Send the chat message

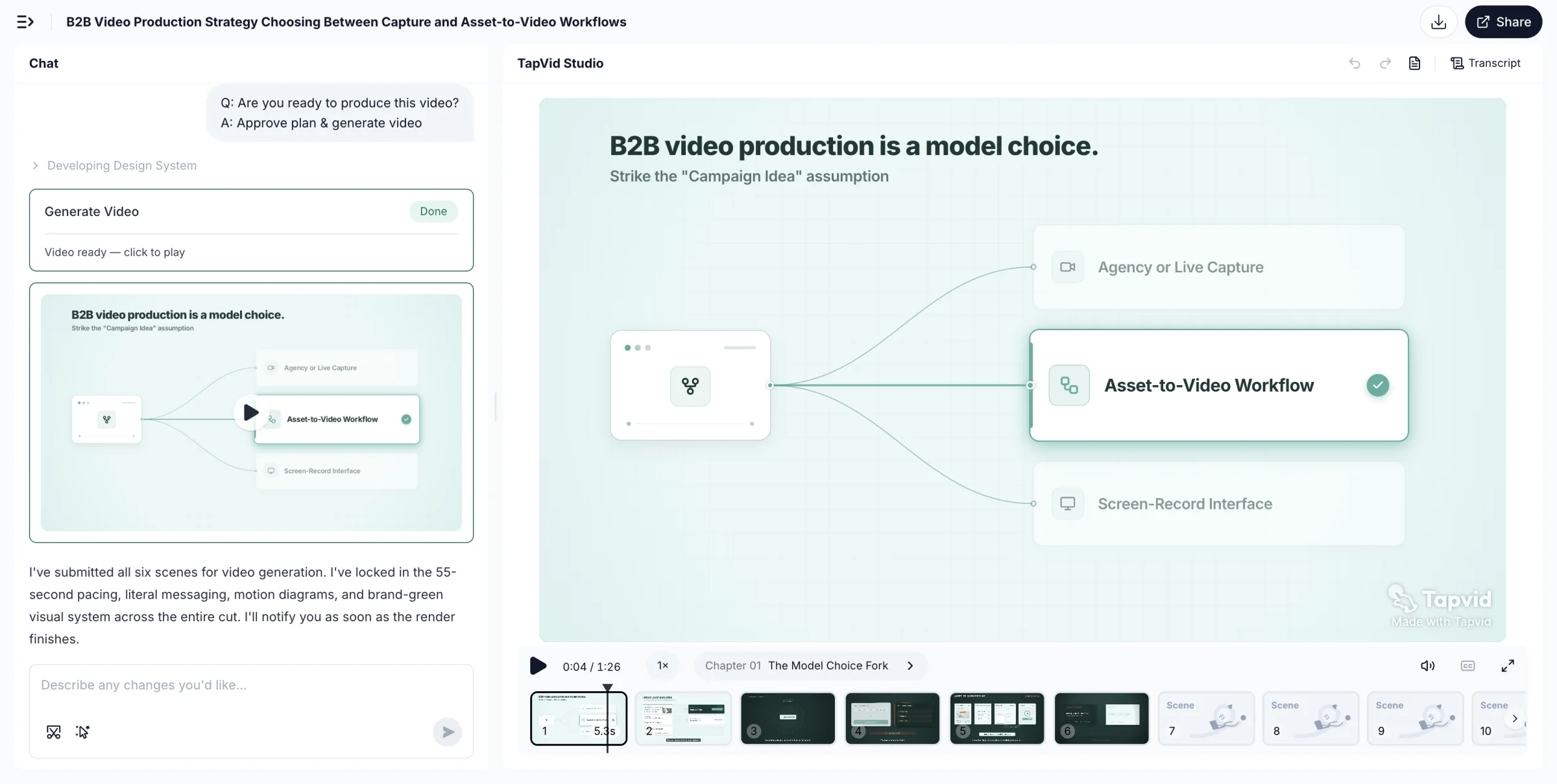448,732
